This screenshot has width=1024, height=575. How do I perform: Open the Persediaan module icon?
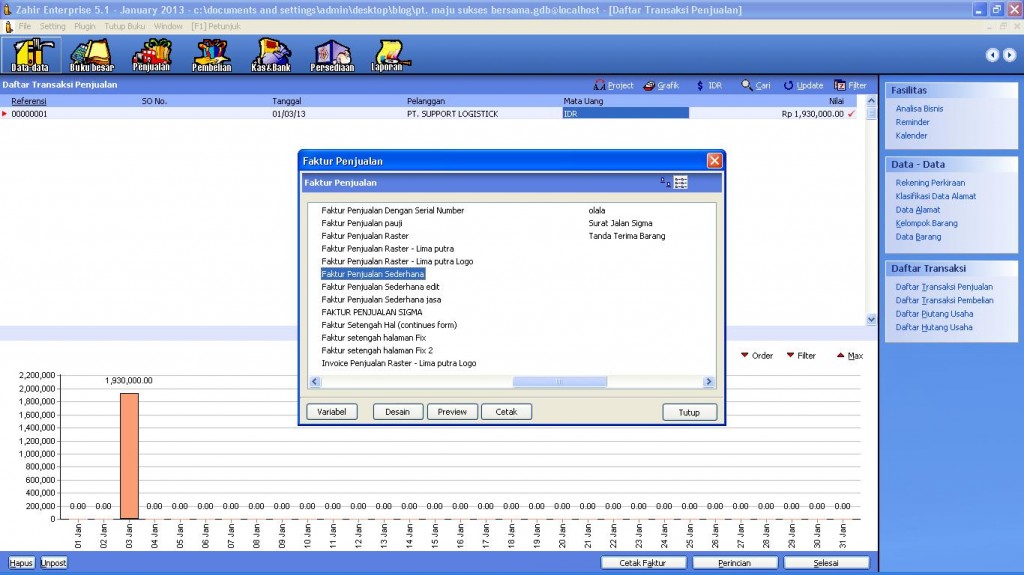point(331,55)
